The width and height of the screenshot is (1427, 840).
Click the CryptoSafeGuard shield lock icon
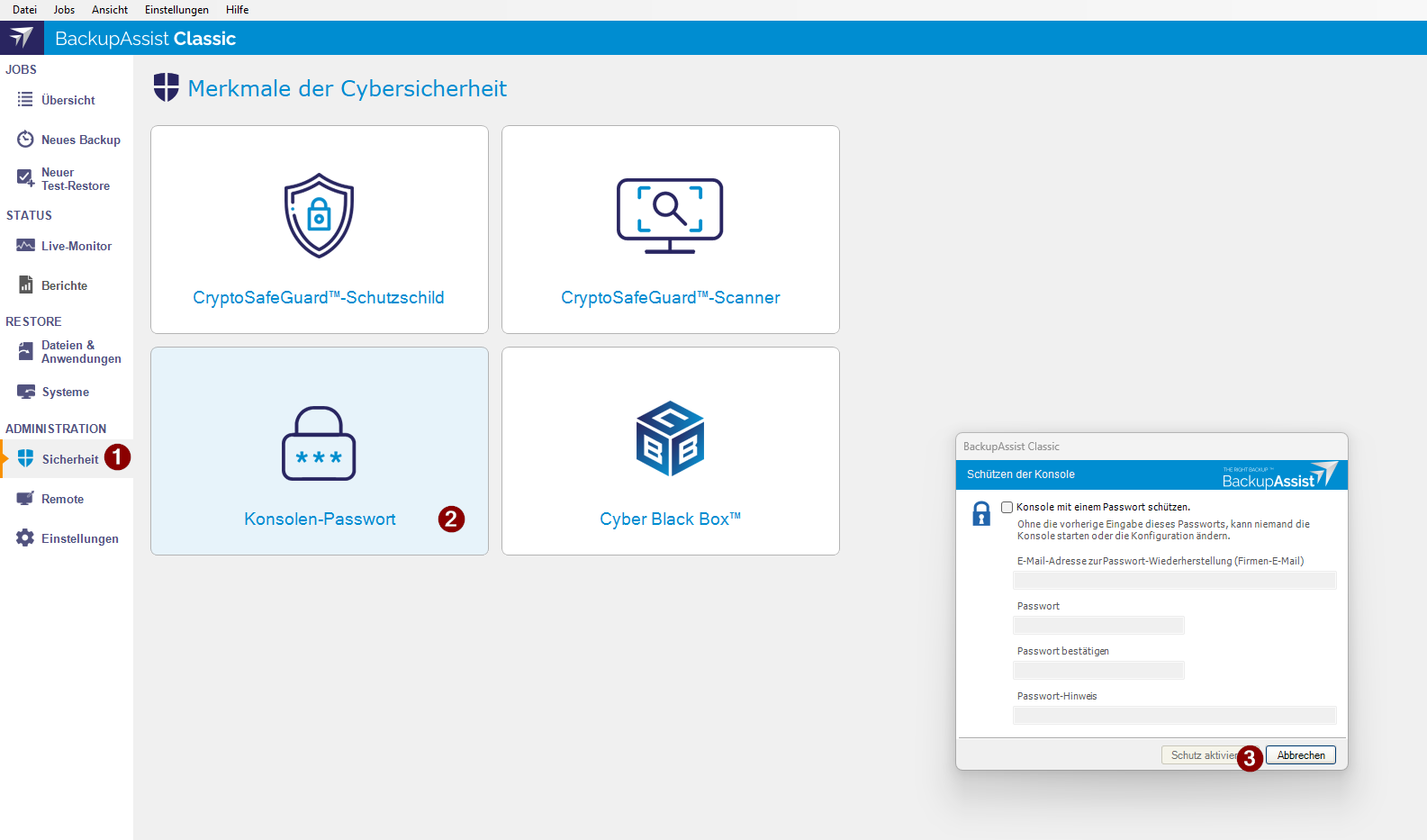point(319,216)
